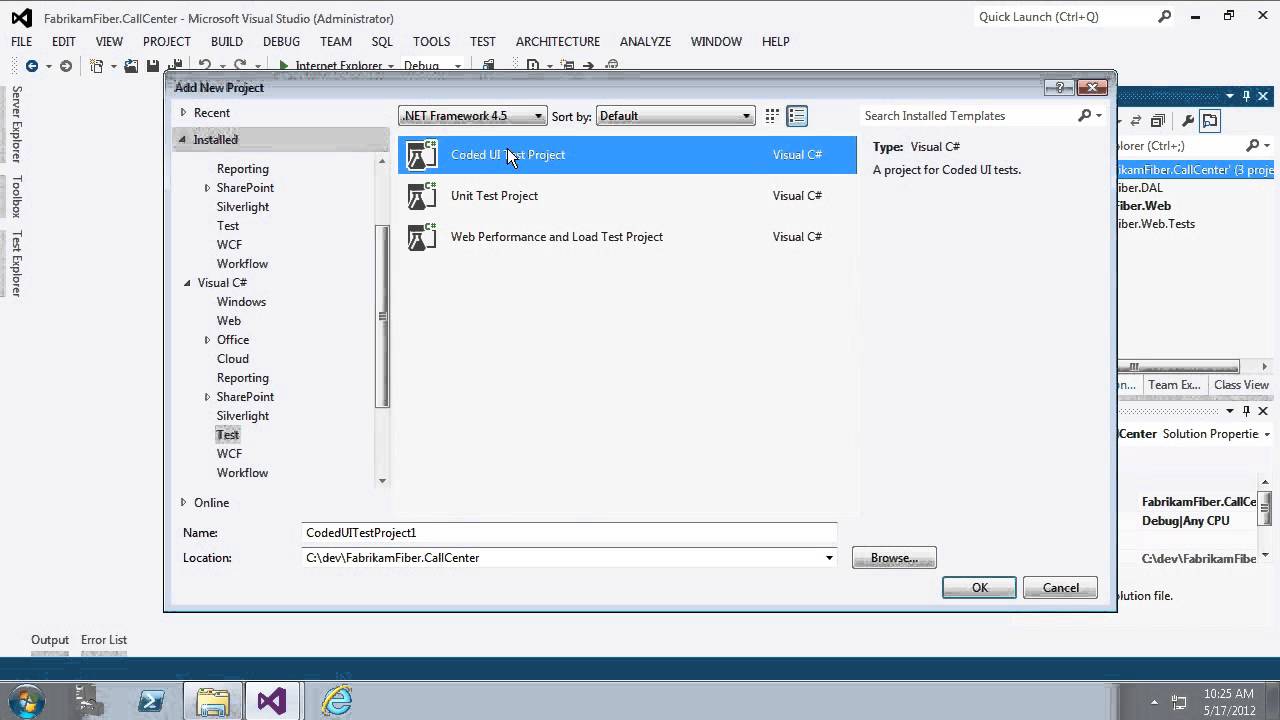Open PowerShell from the taskbar
The width and height of the screenshot is (1280, 720).
152,701
